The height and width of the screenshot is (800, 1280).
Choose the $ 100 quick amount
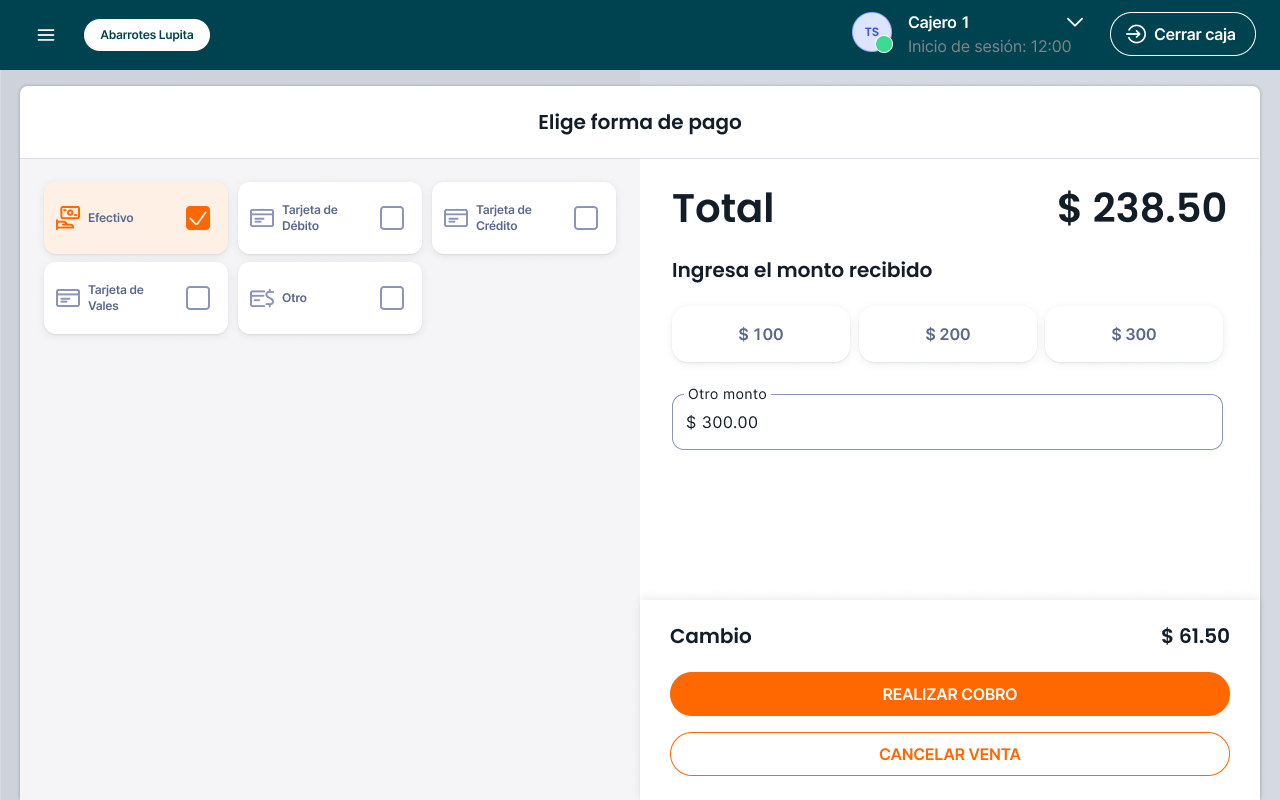(x=761, y=334)
